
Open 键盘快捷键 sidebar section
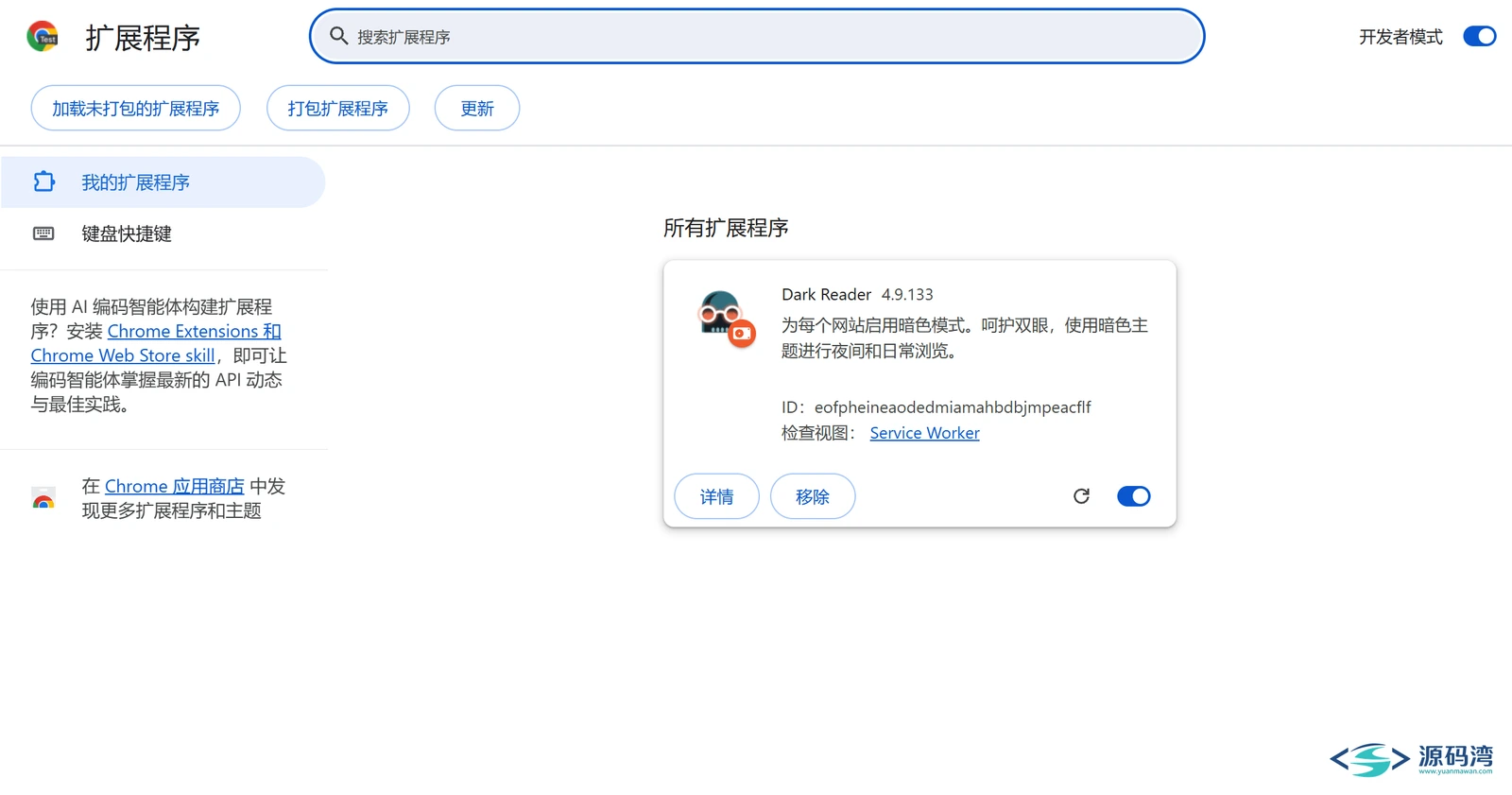point(163,233)
